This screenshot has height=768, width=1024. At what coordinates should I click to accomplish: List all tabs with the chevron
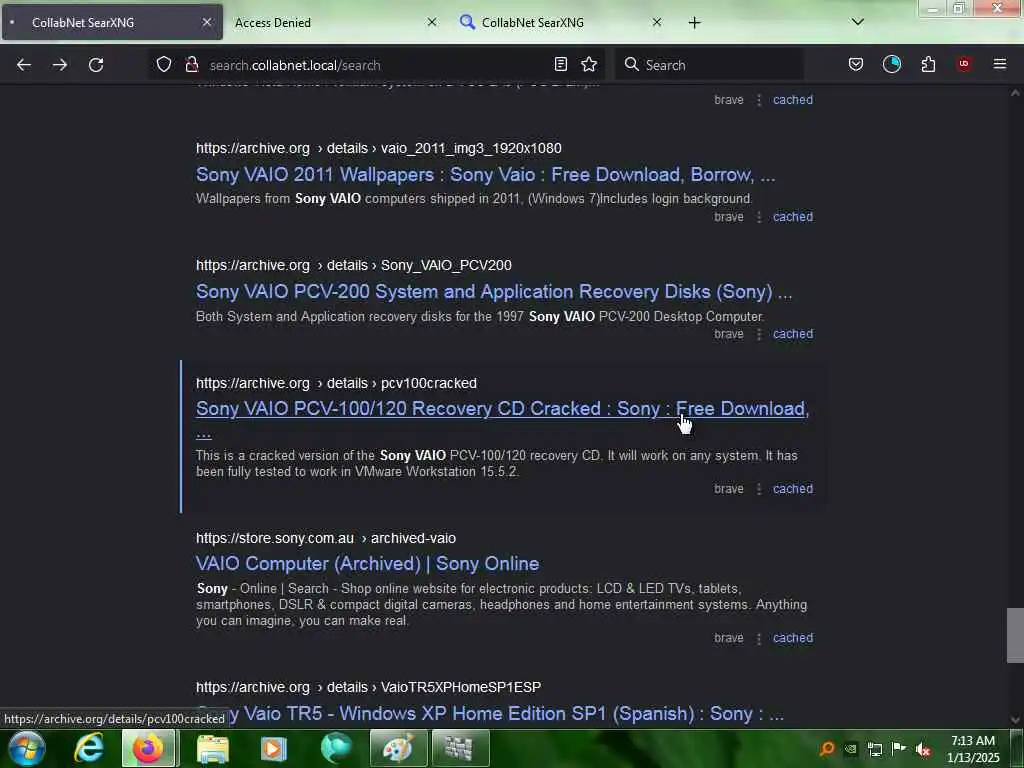click(858, 22)
